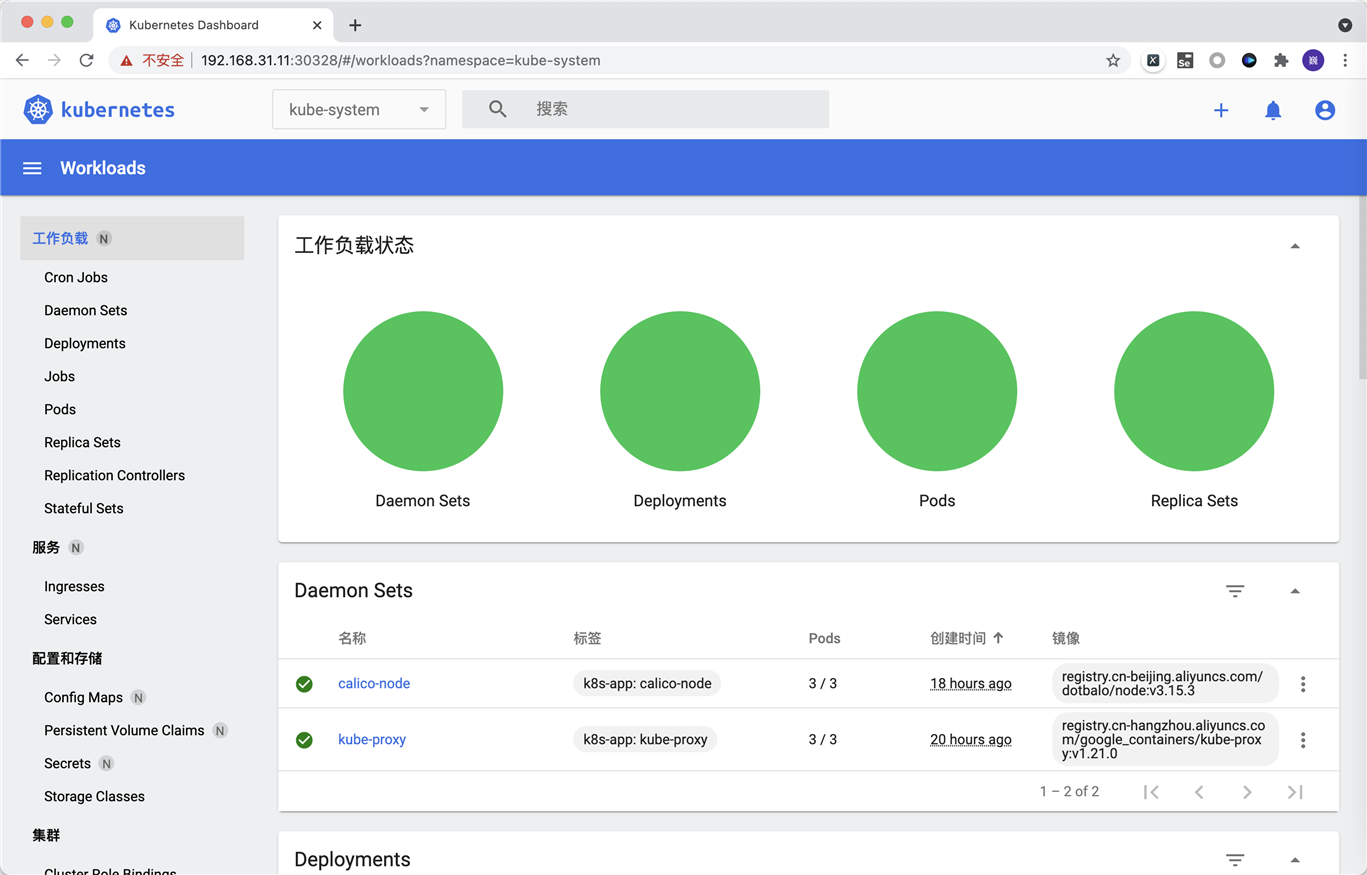The width and height of the screenshot is (1367, 875).
Task: Bookmark this page with star icon
Action: pos(1113,60)
